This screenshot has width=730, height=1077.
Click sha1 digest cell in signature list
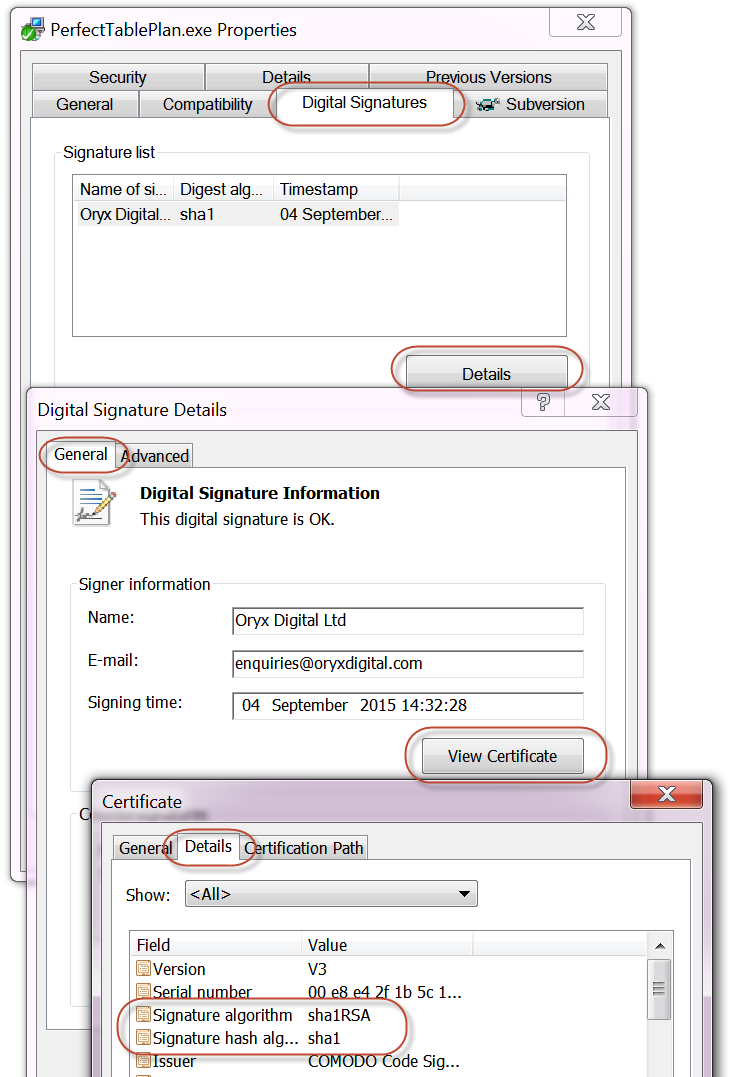pyautogui.click(x=197, y=214)
